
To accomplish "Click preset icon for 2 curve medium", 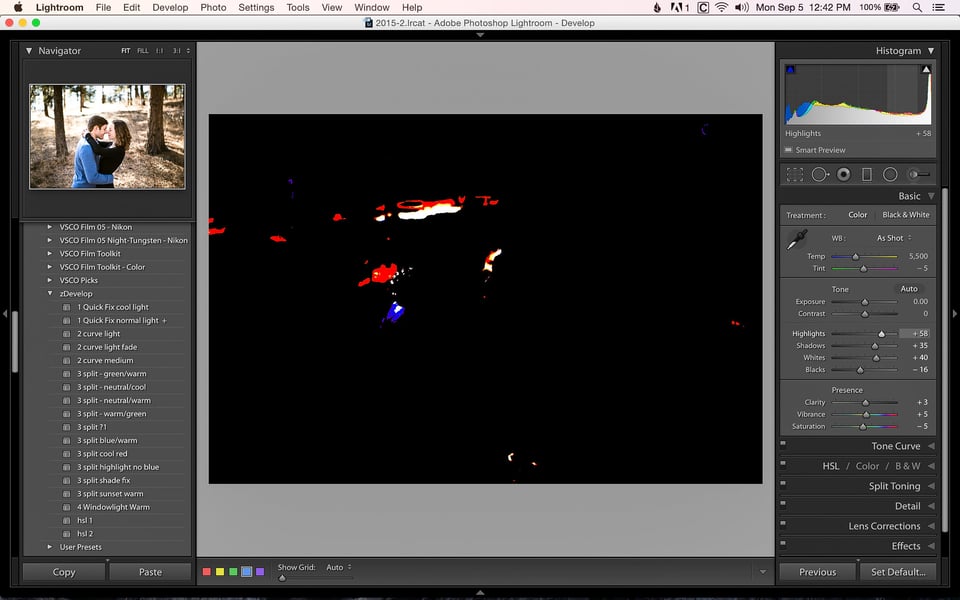I will [66, 361].
